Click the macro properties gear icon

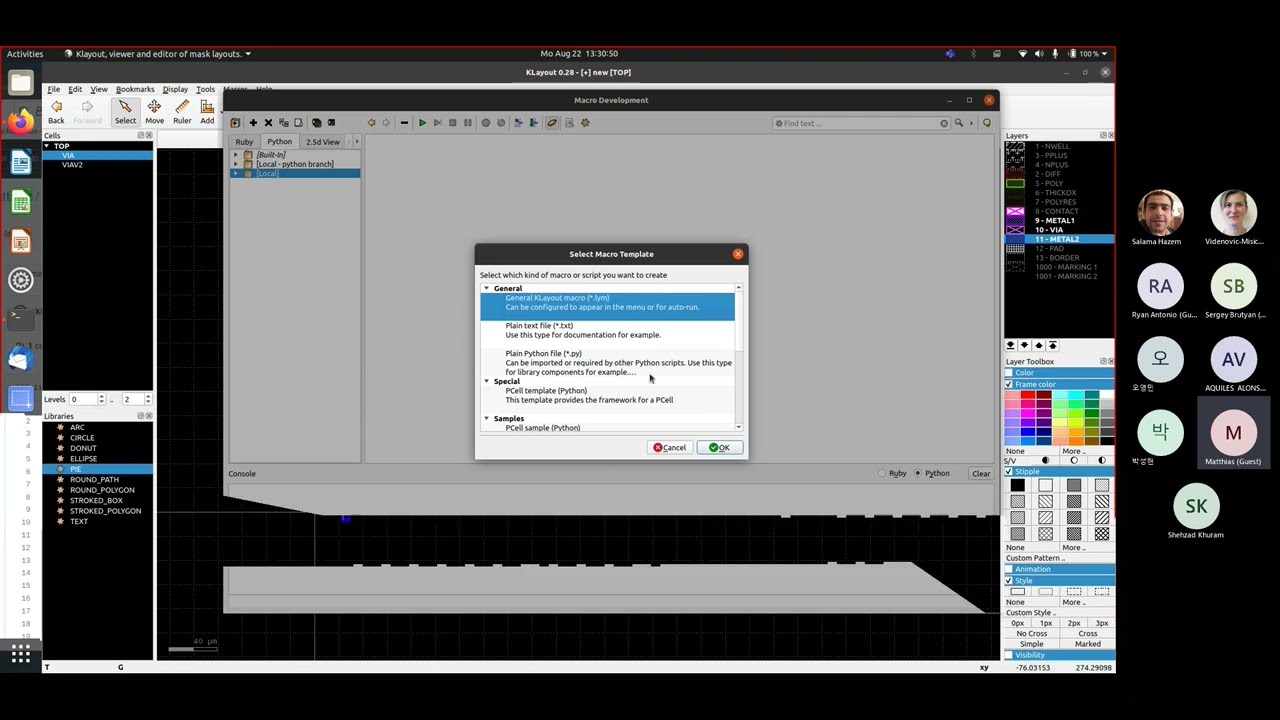(585, 123)
